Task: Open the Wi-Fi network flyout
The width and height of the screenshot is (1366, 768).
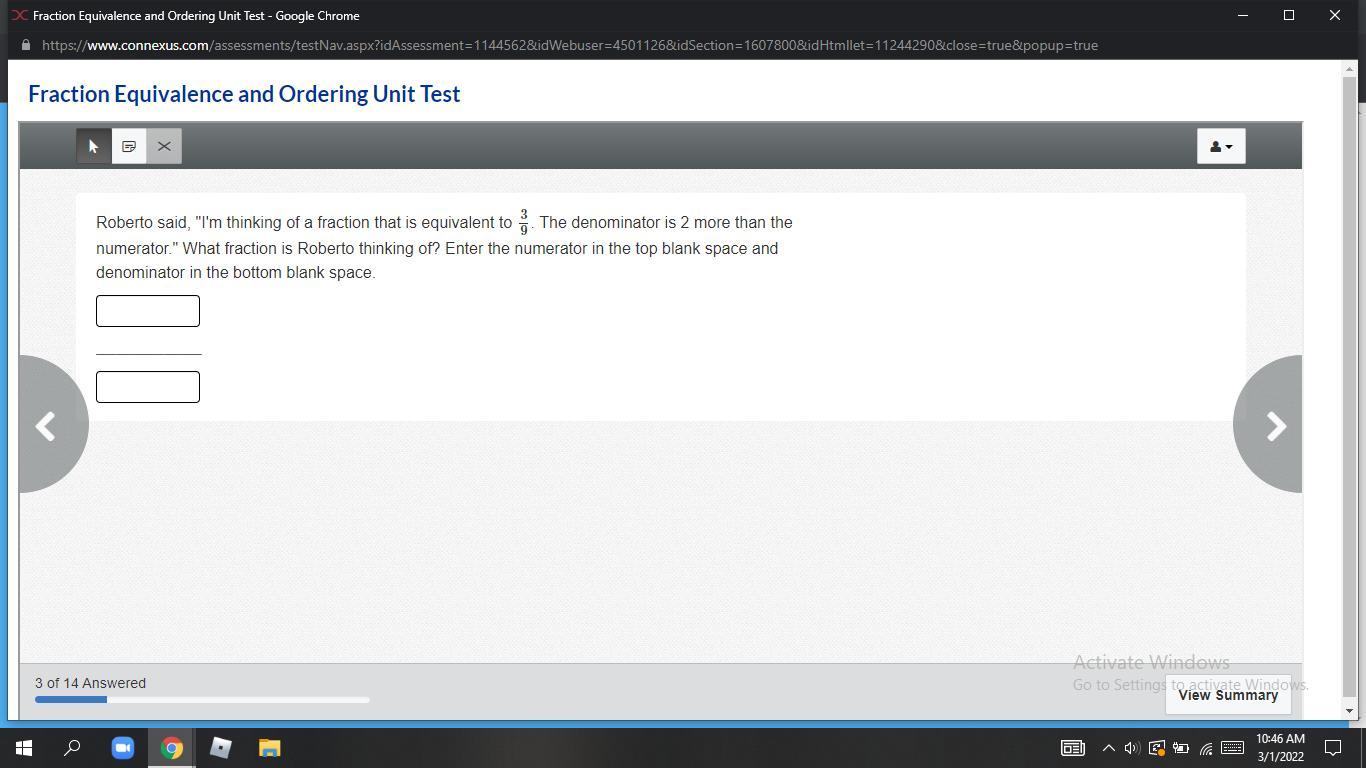Action: pyautogui.click(x=1206, y=748)
